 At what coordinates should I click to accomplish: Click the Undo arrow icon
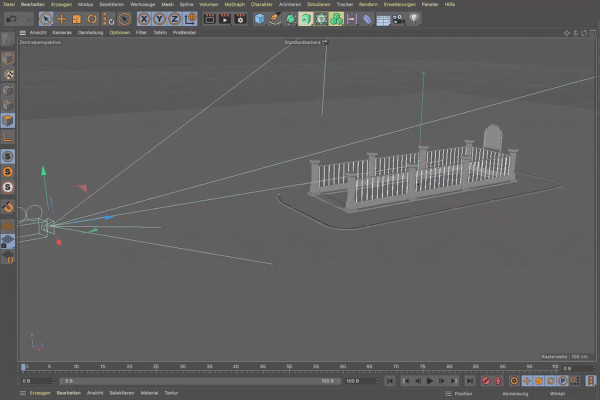(x=11, y=19)
